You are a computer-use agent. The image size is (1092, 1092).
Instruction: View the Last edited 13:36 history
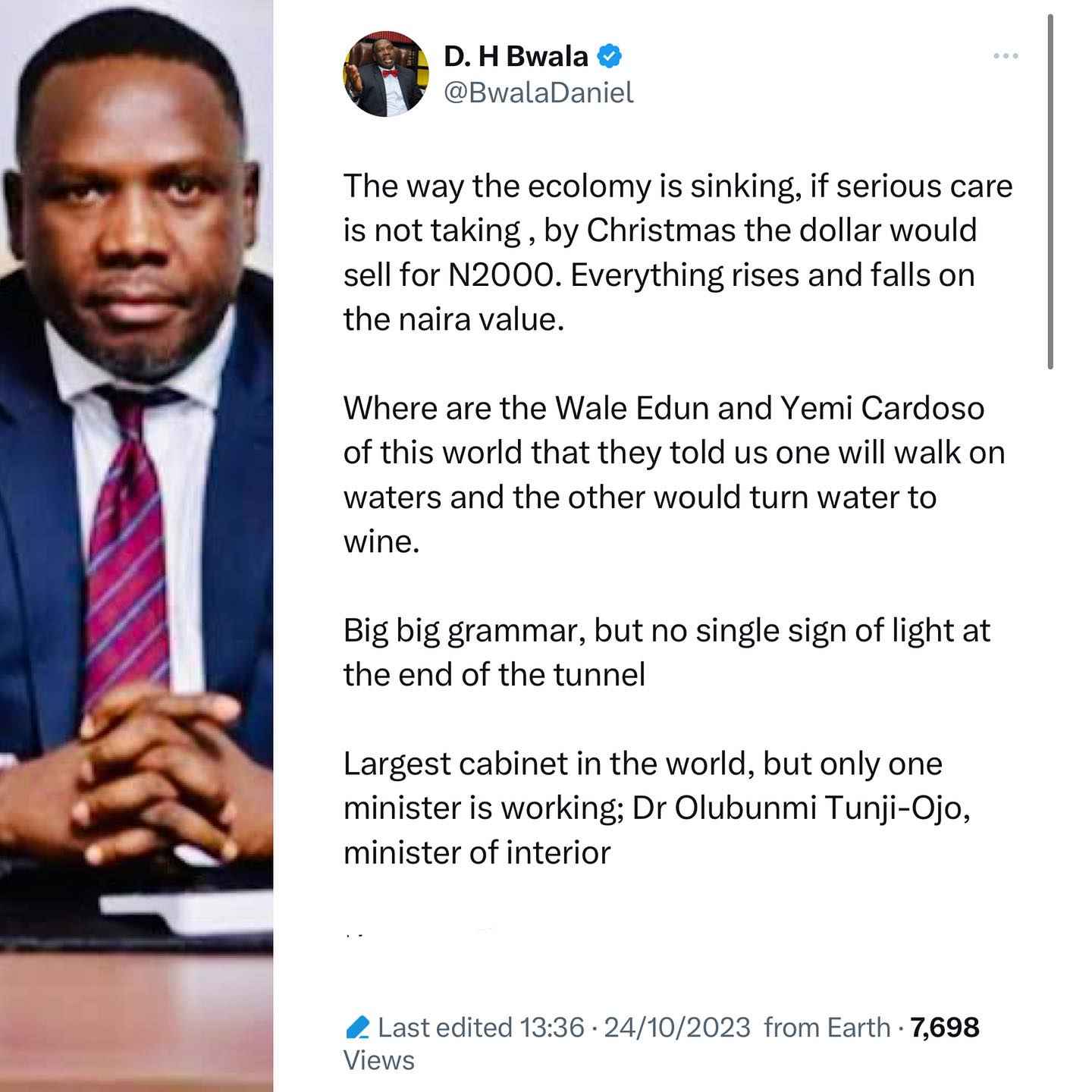point(481,1028)
